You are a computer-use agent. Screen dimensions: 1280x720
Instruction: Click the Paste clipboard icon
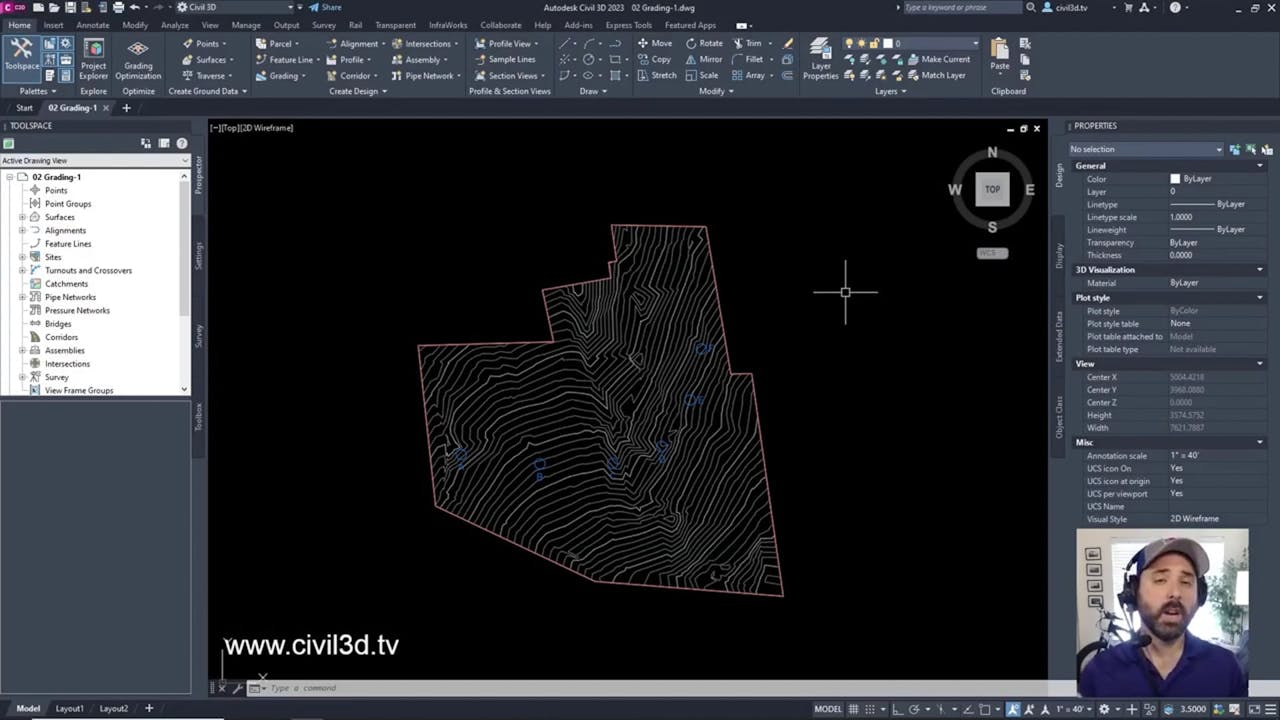(999, 53)
